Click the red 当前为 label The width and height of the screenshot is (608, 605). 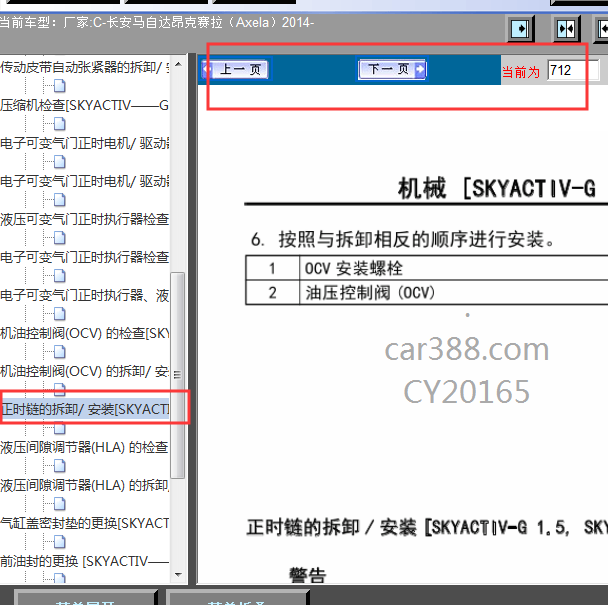tap(521, 72)
